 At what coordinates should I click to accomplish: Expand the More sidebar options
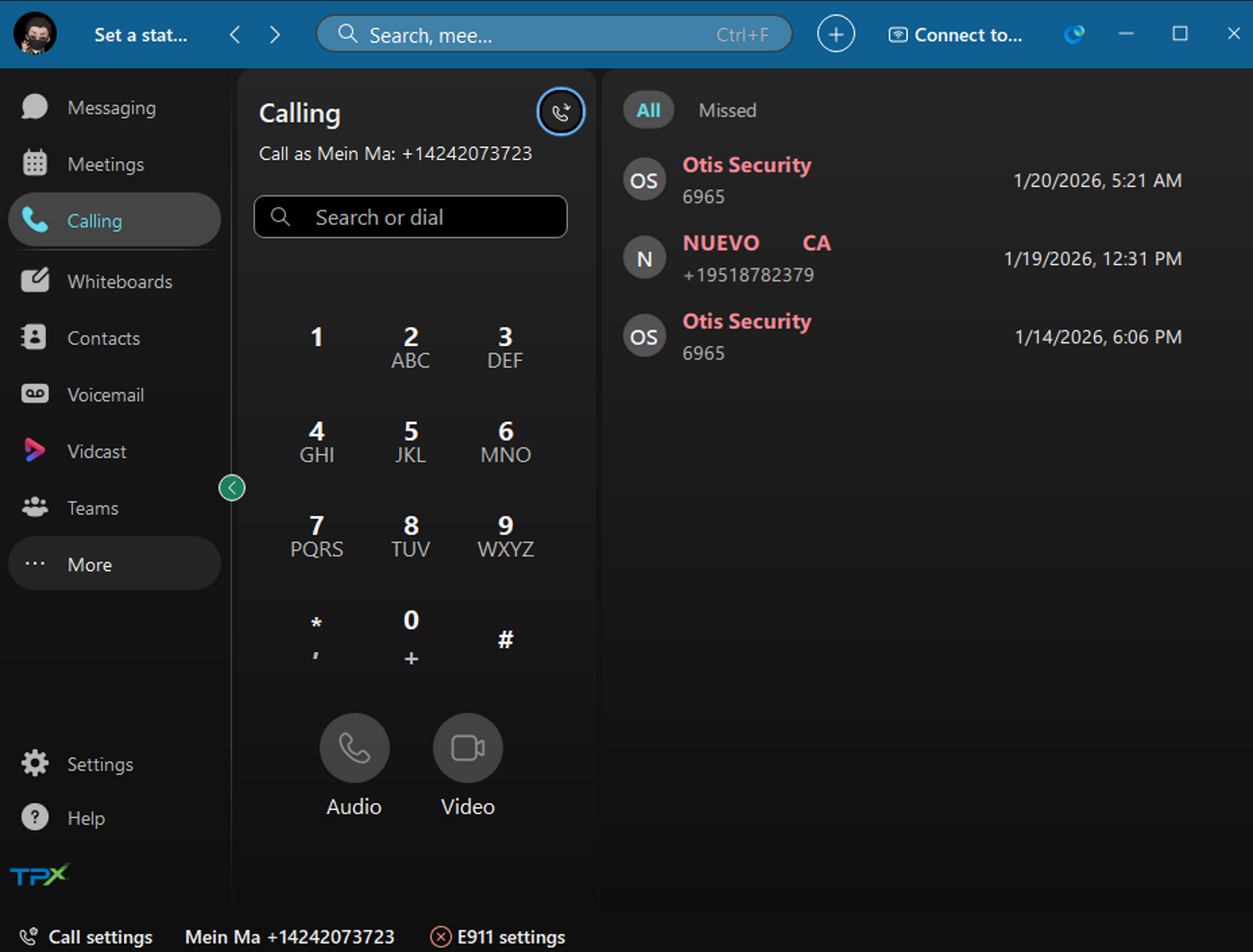point(114,564)
